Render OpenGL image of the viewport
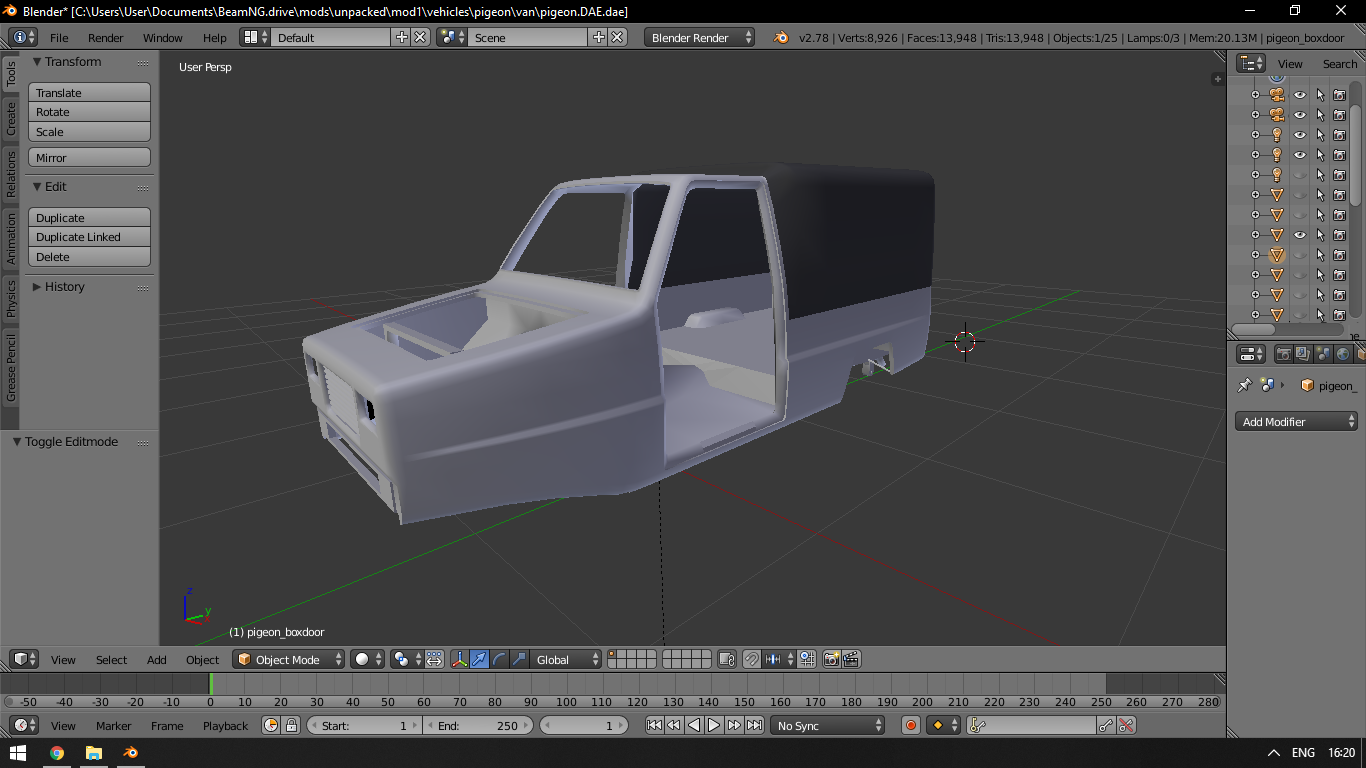Image resolution: width=1366 pixels, height=768 pixels. click(831, 659)
